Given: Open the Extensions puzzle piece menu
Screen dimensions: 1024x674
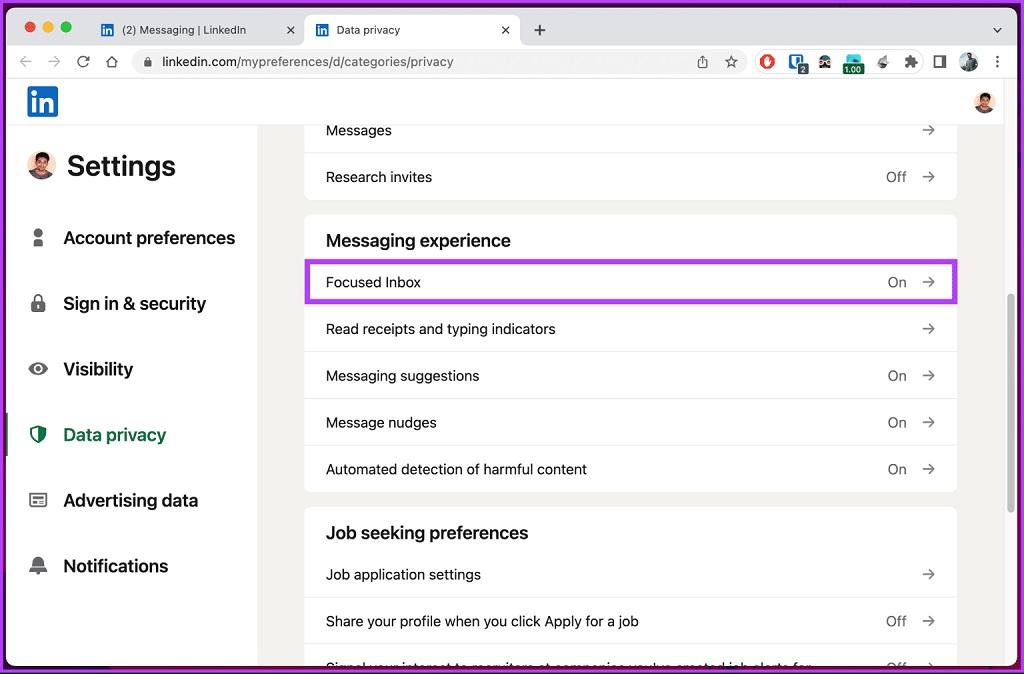Looking at the screenshot, I should click(x=910, y=62).
